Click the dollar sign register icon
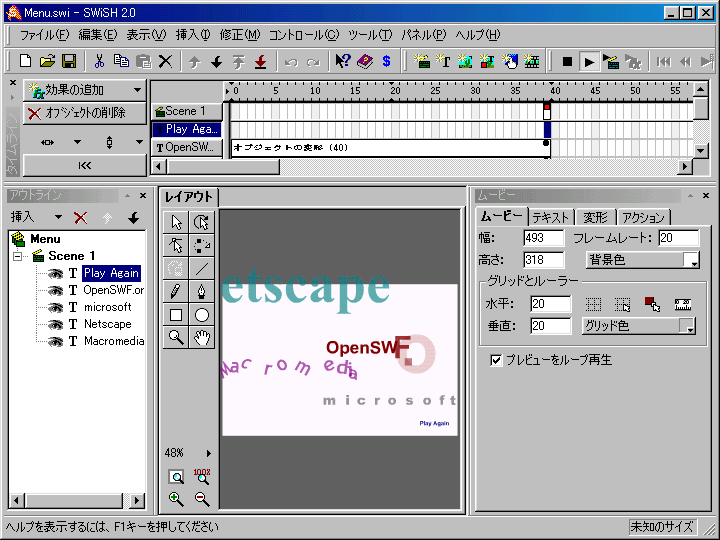This screenshot has height=540, width=720. [x=387, y=61]
